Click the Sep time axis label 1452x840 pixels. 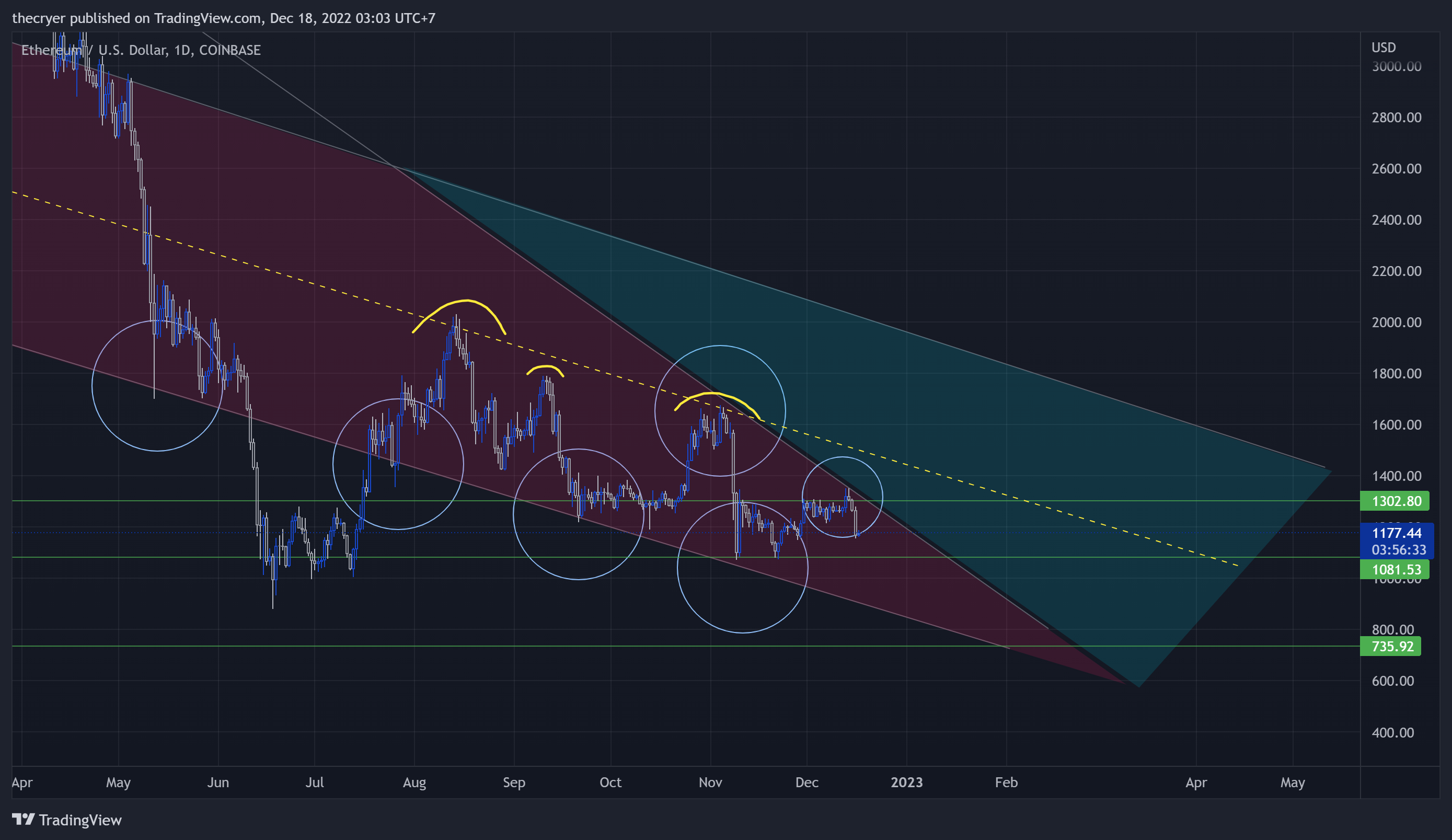pos(514,783)
